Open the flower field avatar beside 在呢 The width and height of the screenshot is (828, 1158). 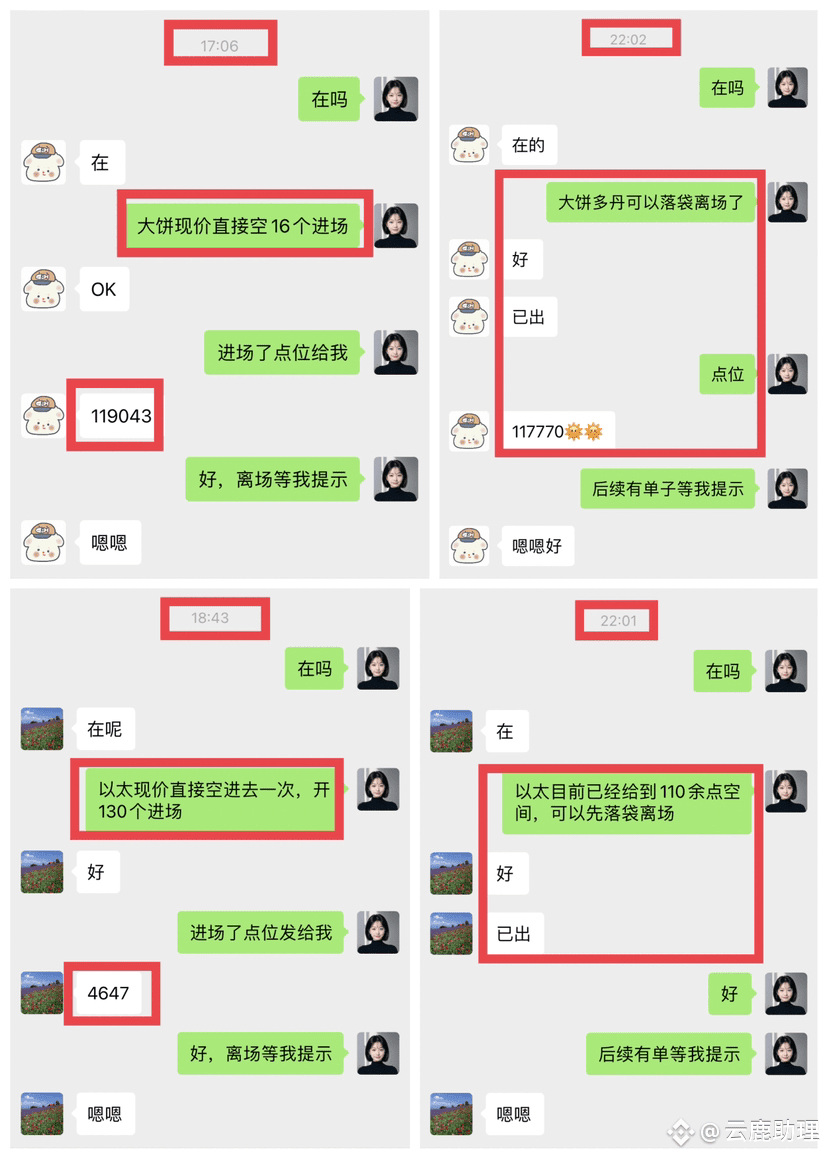coord(42,729)
